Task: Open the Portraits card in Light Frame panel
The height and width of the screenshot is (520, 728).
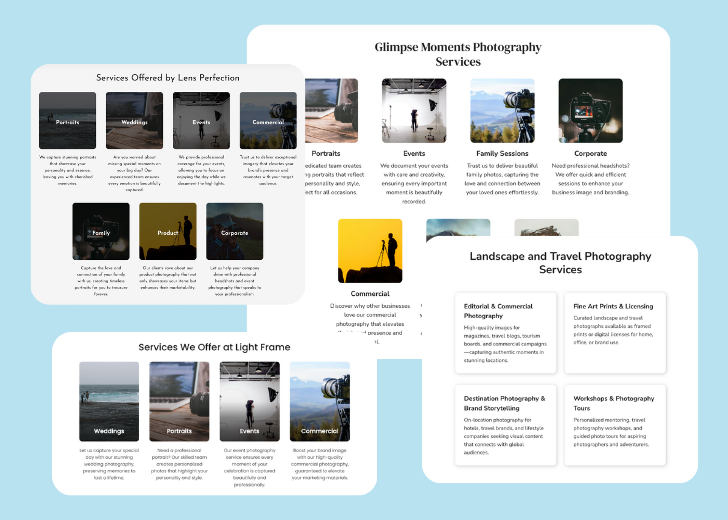Action: tap(179, 402)
